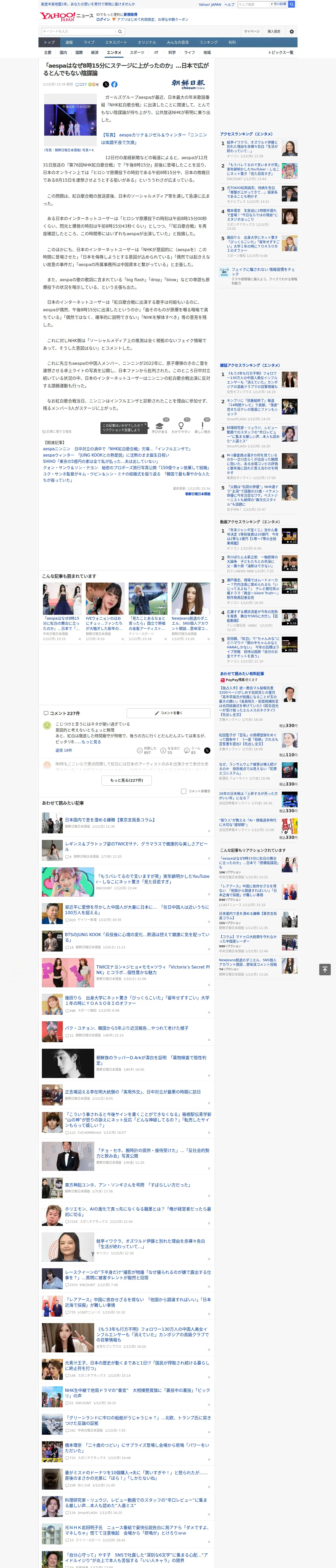Viewport: 336px width, 1568px height.
Task: Click scroll-to-top arrow button
Action: coord(325,969)
